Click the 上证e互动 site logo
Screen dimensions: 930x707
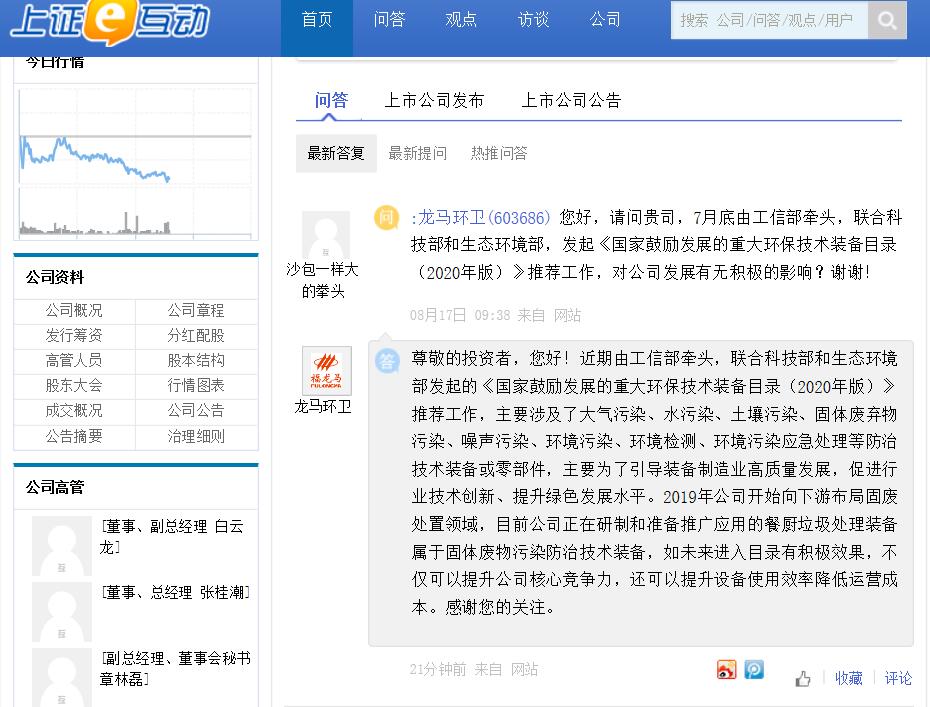(x=110, y=22)
